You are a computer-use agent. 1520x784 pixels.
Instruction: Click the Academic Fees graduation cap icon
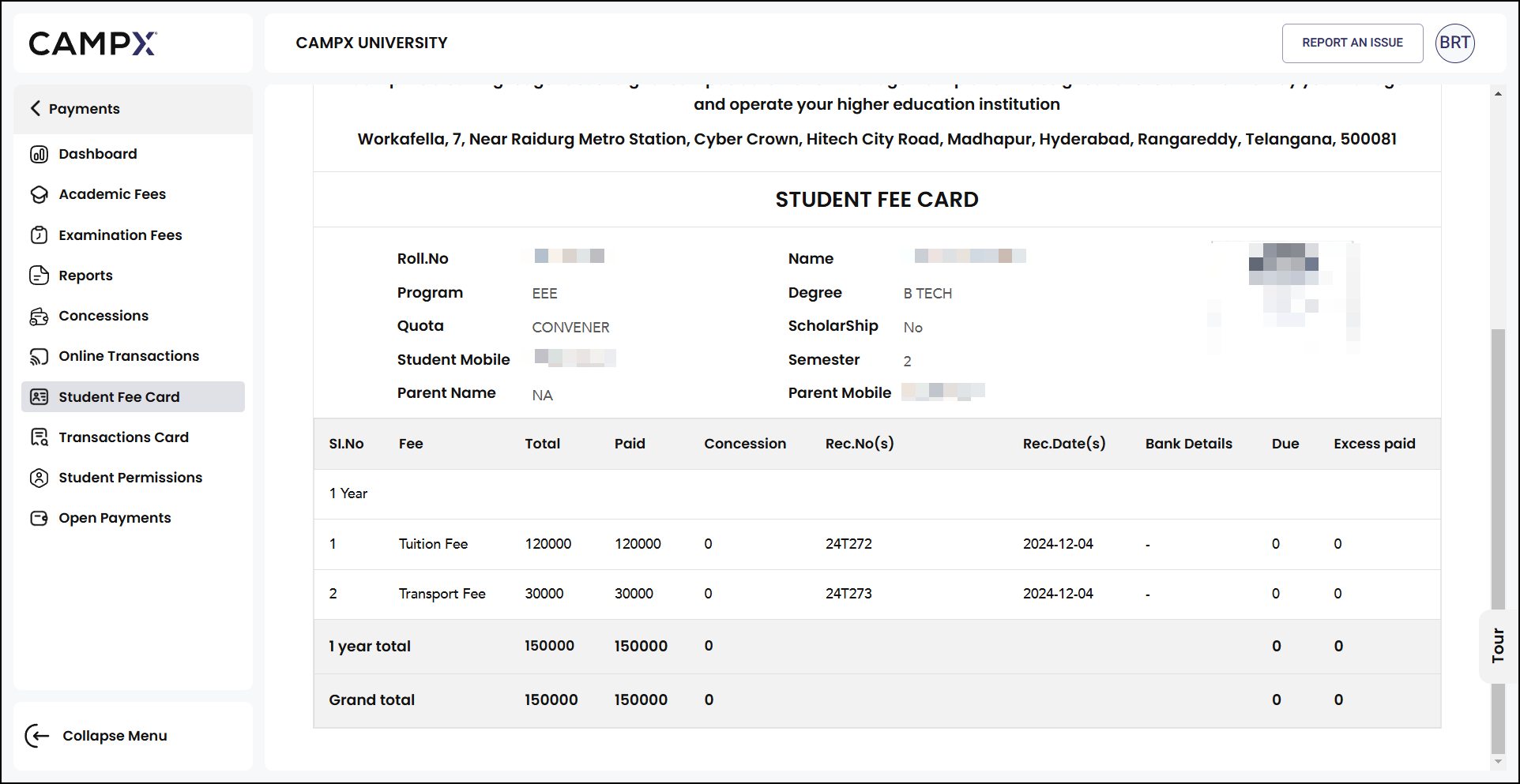(39, 194)
